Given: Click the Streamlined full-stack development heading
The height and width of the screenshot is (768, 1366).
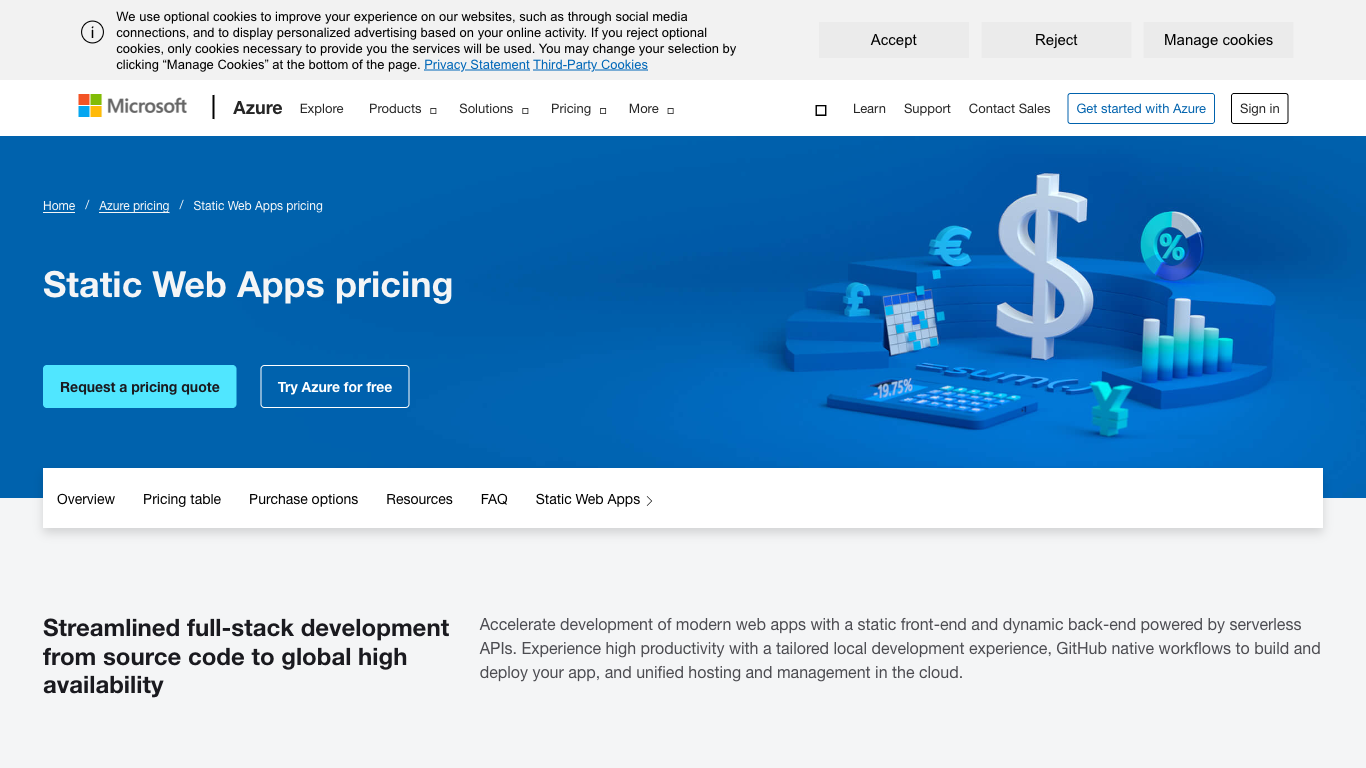Looking at the screenshot, I should (x=246, y=656).
